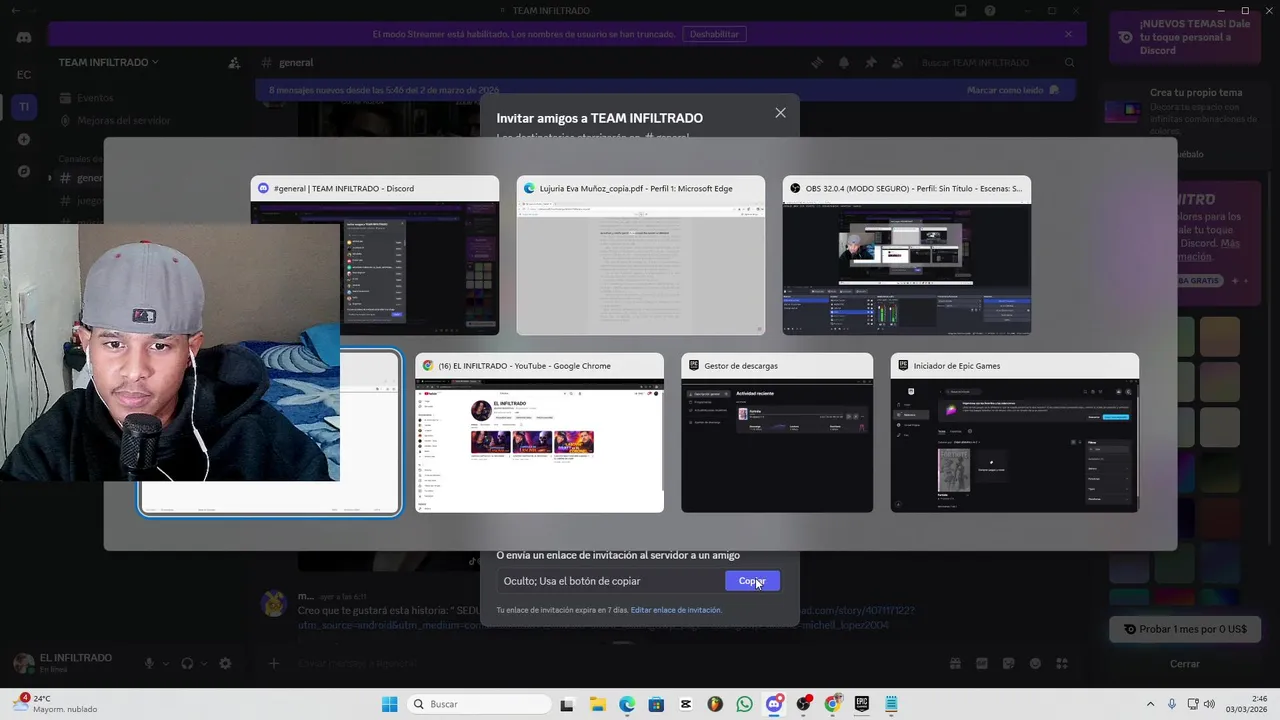
Task: Expand the TEAM INFILTRADO server dropdown
Action: pyautogui.click(x=108, y=62)
